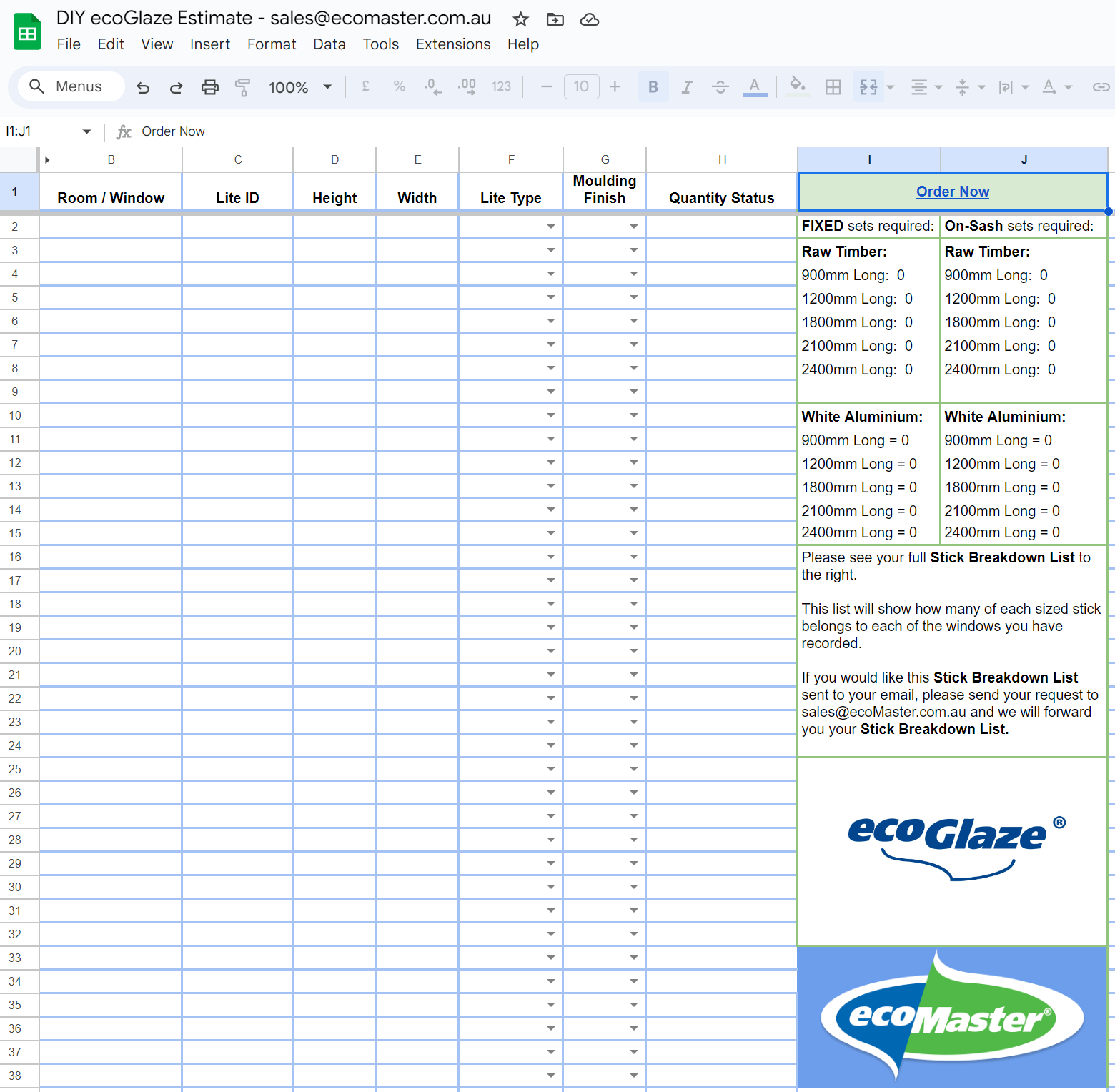Select column H header

[x=722, y=159]
